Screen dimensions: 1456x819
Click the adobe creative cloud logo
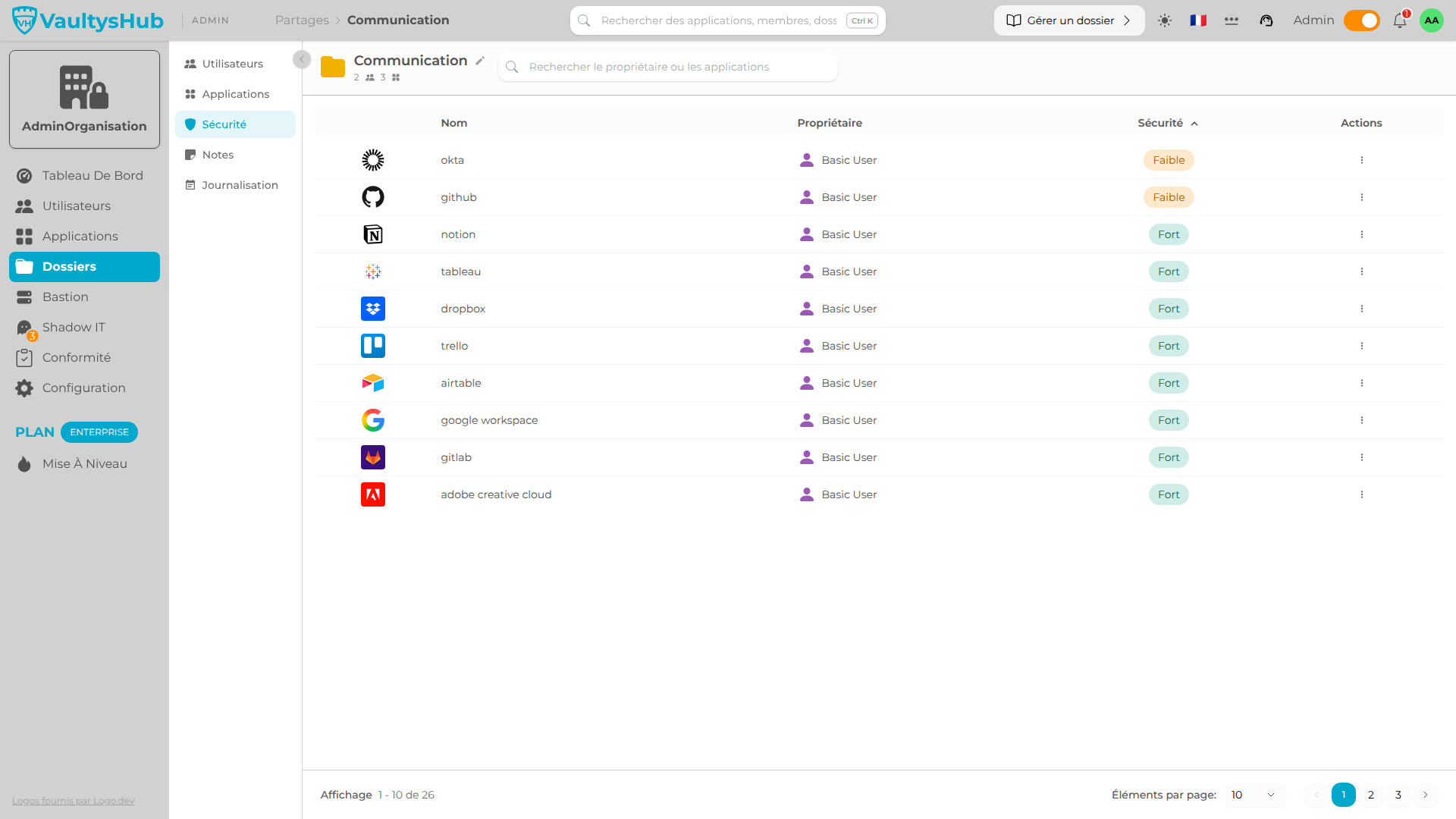[x=373, y=494]
